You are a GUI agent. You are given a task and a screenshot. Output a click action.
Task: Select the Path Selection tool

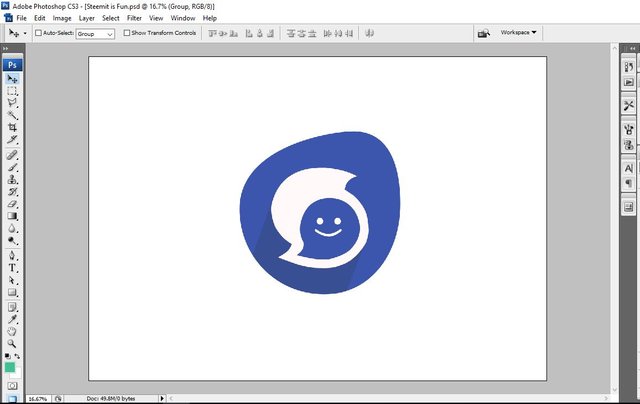[x=12, y=280]
